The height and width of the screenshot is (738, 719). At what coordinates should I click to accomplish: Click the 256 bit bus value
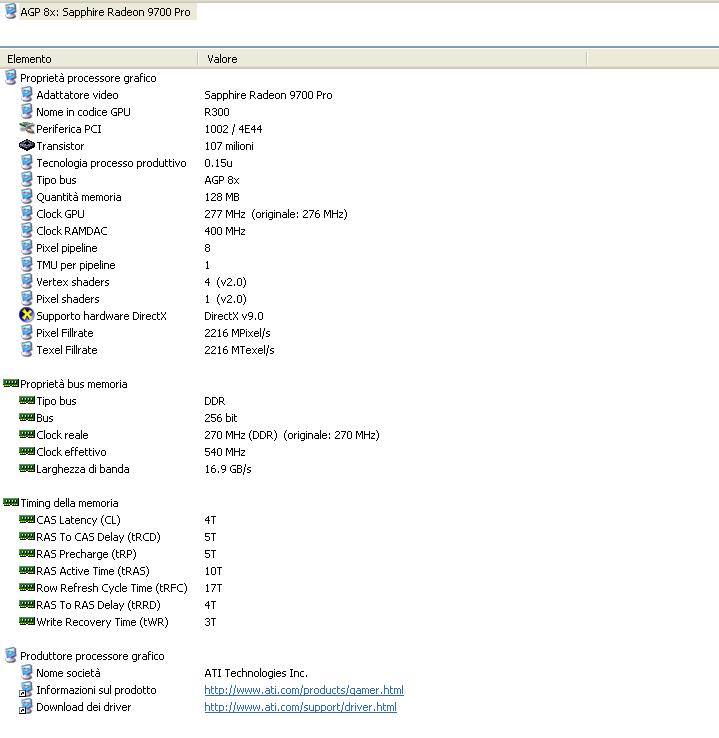click(x=221, y=418)
